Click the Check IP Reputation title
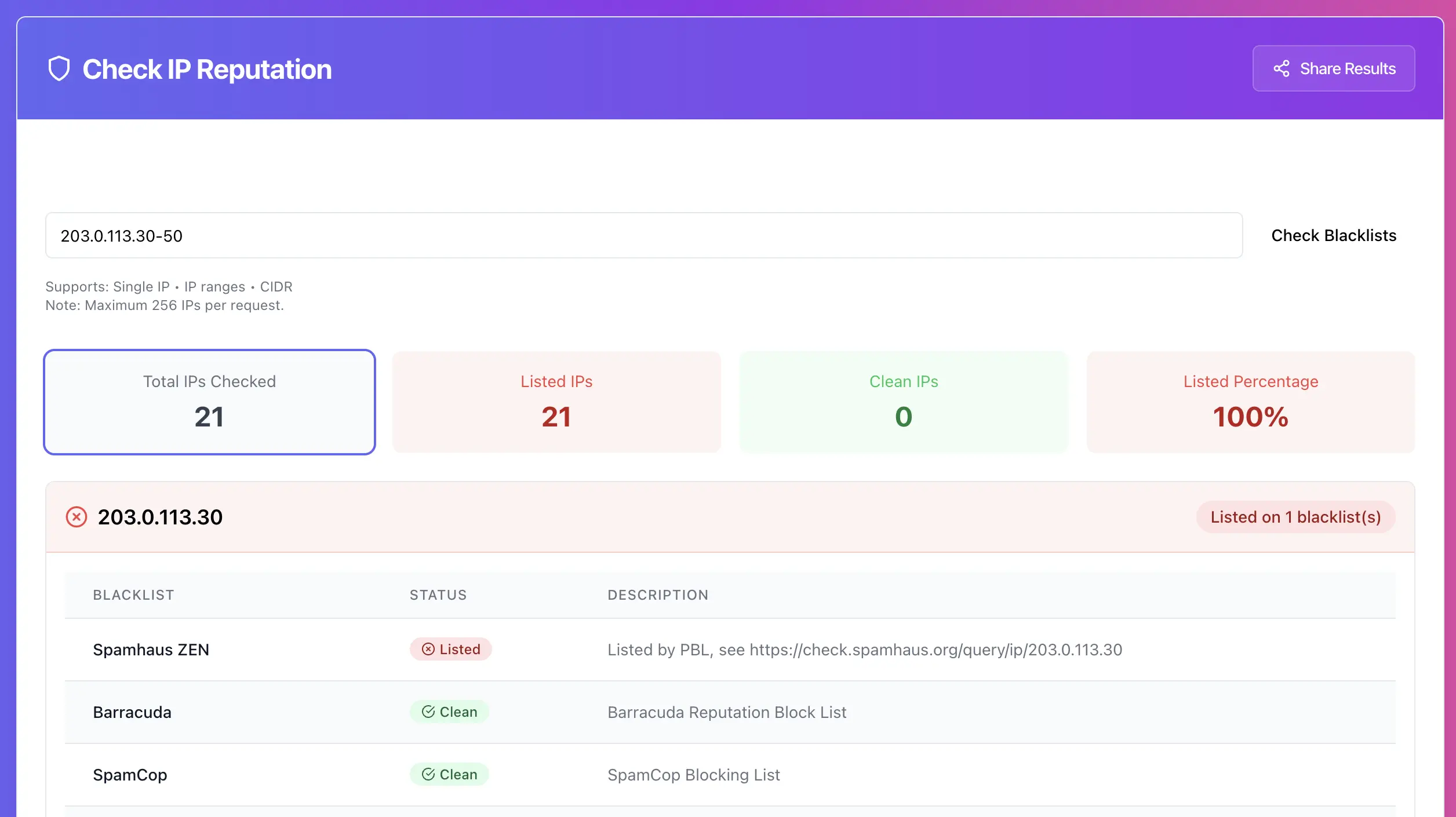1456x817 pixels. (207, 70)
